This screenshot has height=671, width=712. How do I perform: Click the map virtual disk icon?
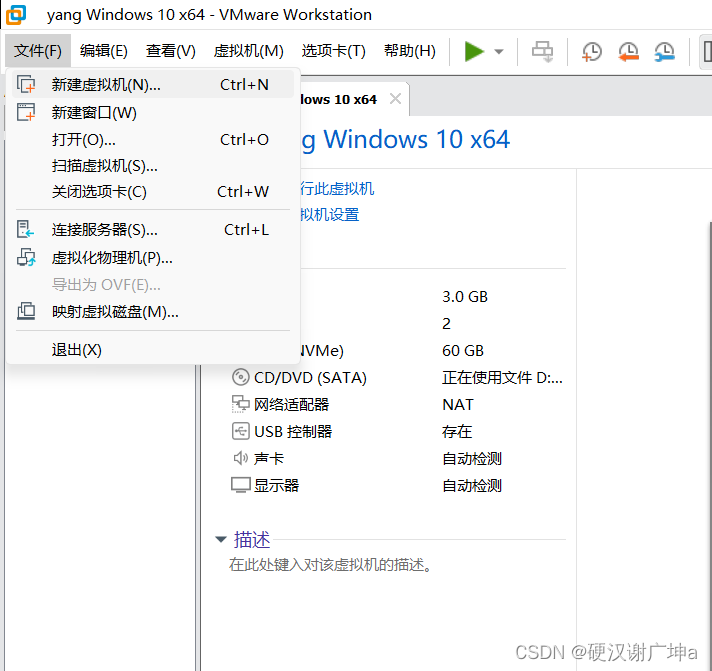[26, 311]
